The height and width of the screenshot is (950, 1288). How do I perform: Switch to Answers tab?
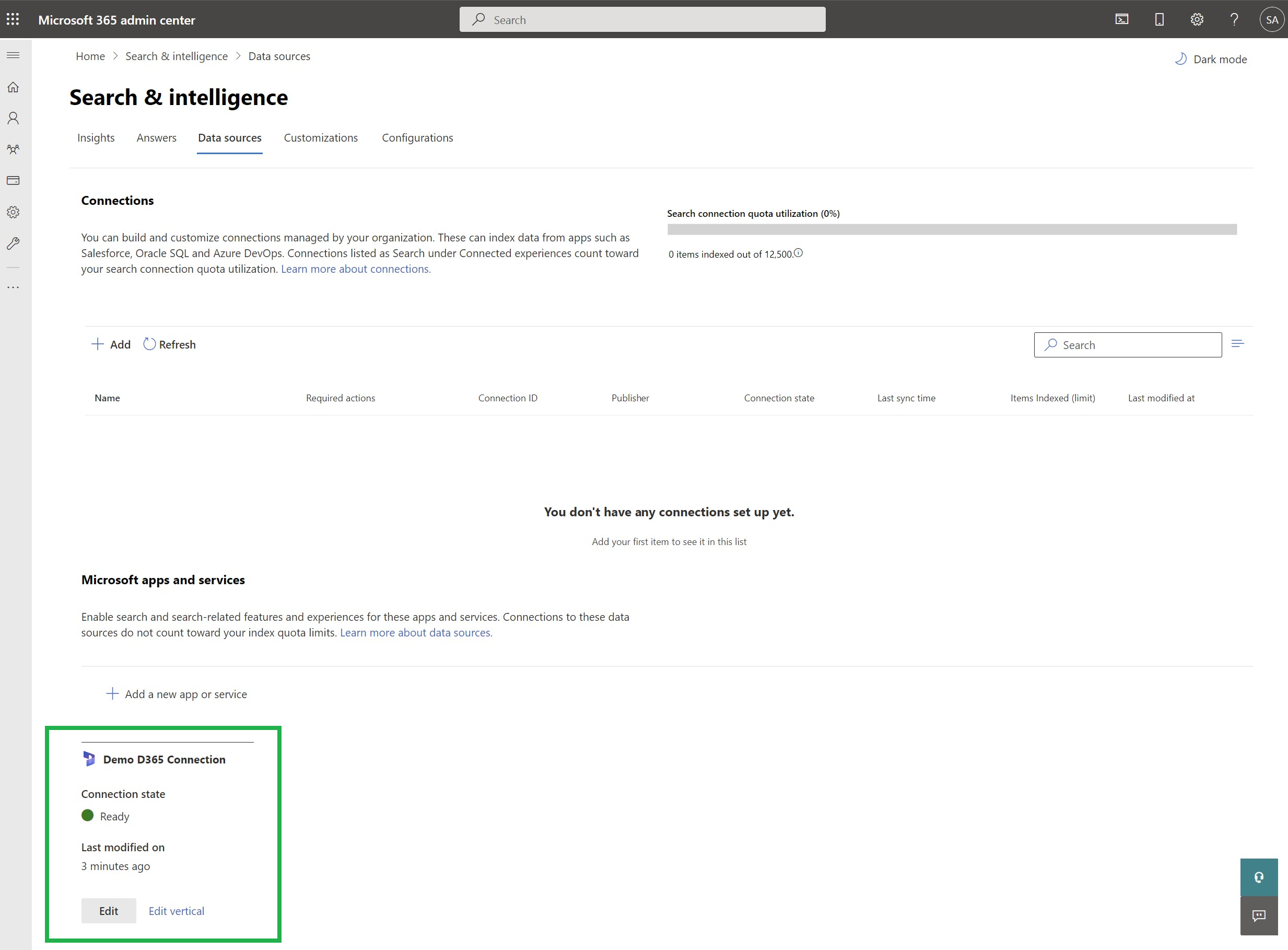click(x=156, y=138)
